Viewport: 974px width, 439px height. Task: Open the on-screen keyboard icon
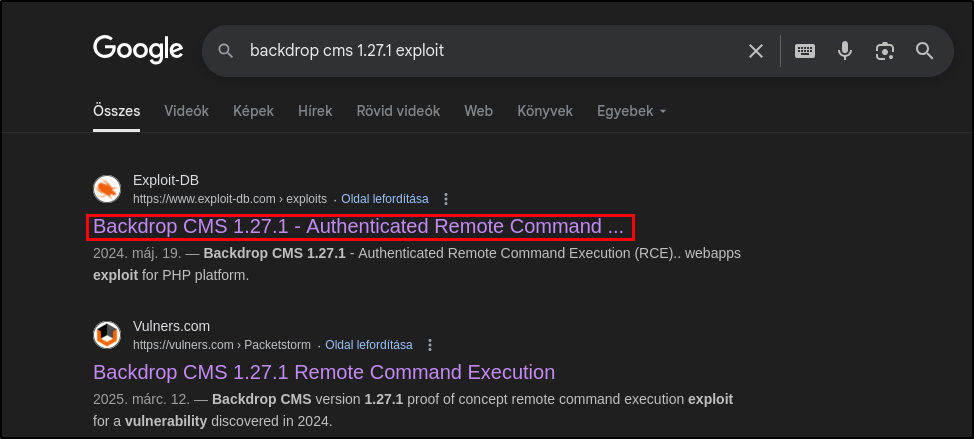click(x=805, y=51)
